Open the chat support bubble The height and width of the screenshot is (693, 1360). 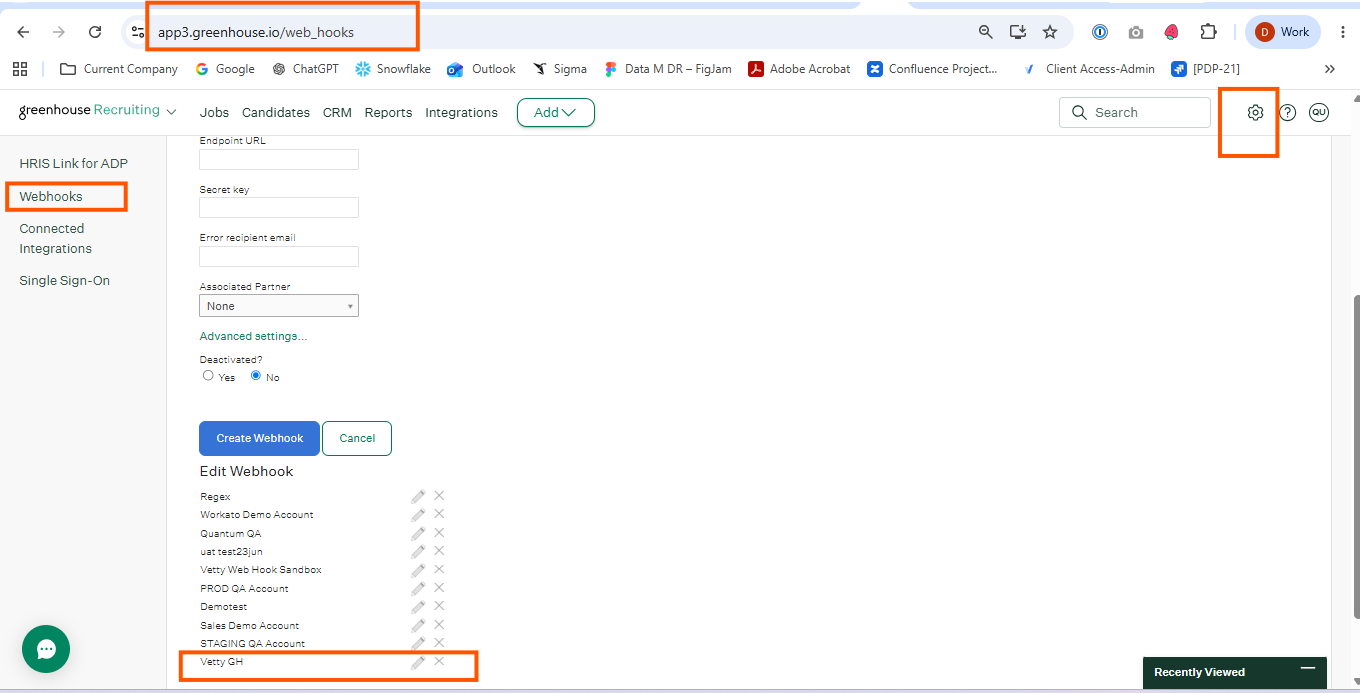pyautogui.click(x=46, y=649)
